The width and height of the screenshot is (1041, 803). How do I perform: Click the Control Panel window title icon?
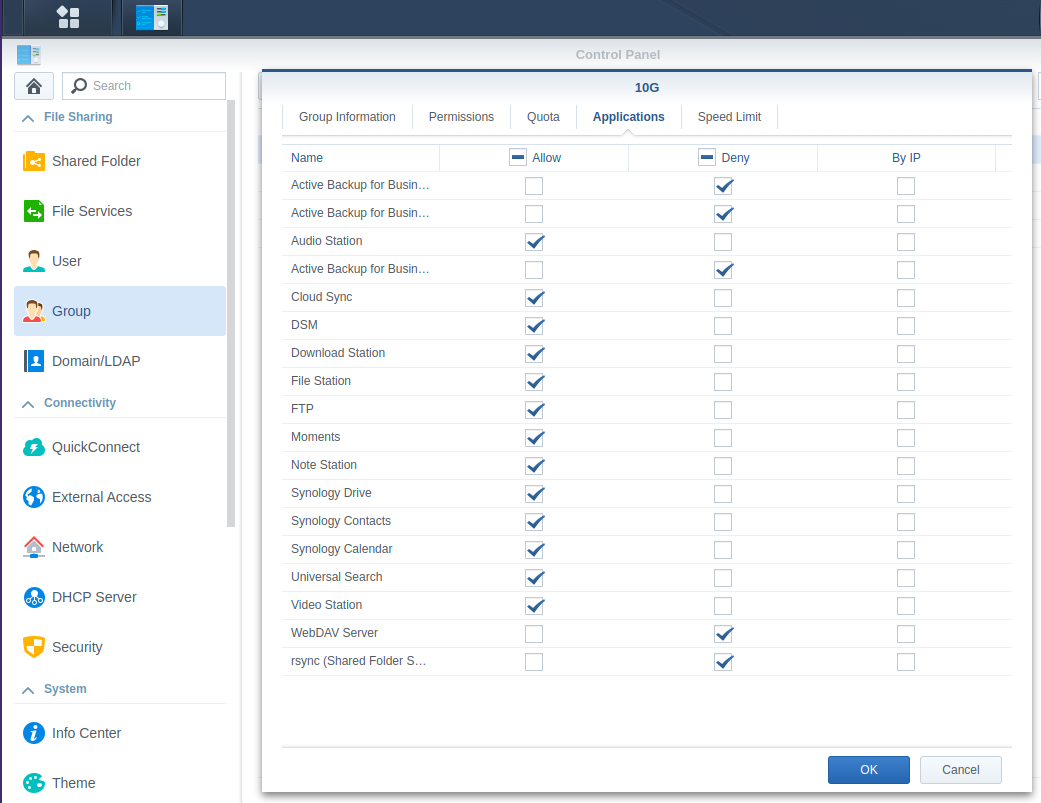pyautogui.click(x=29, y=55)
